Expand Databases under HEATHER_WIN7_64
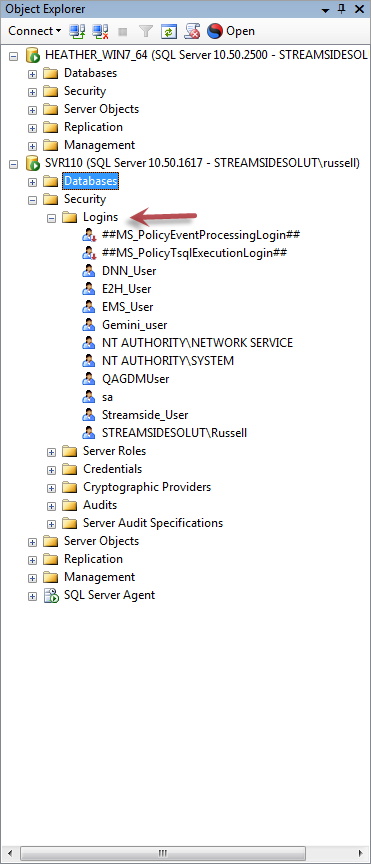 (x=33, y=73)
